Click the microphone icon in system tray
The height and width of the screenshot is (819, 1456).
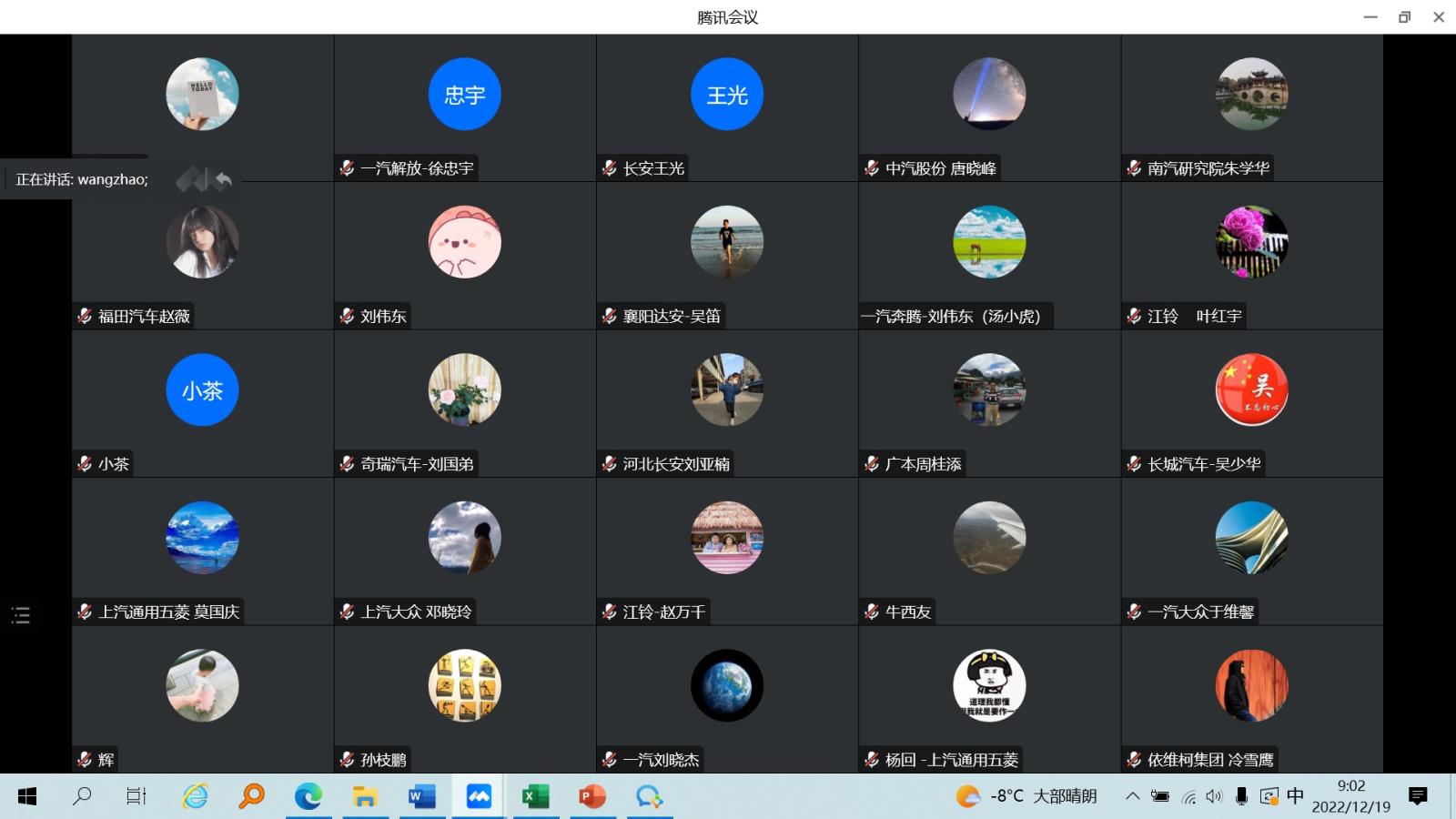1241,796
